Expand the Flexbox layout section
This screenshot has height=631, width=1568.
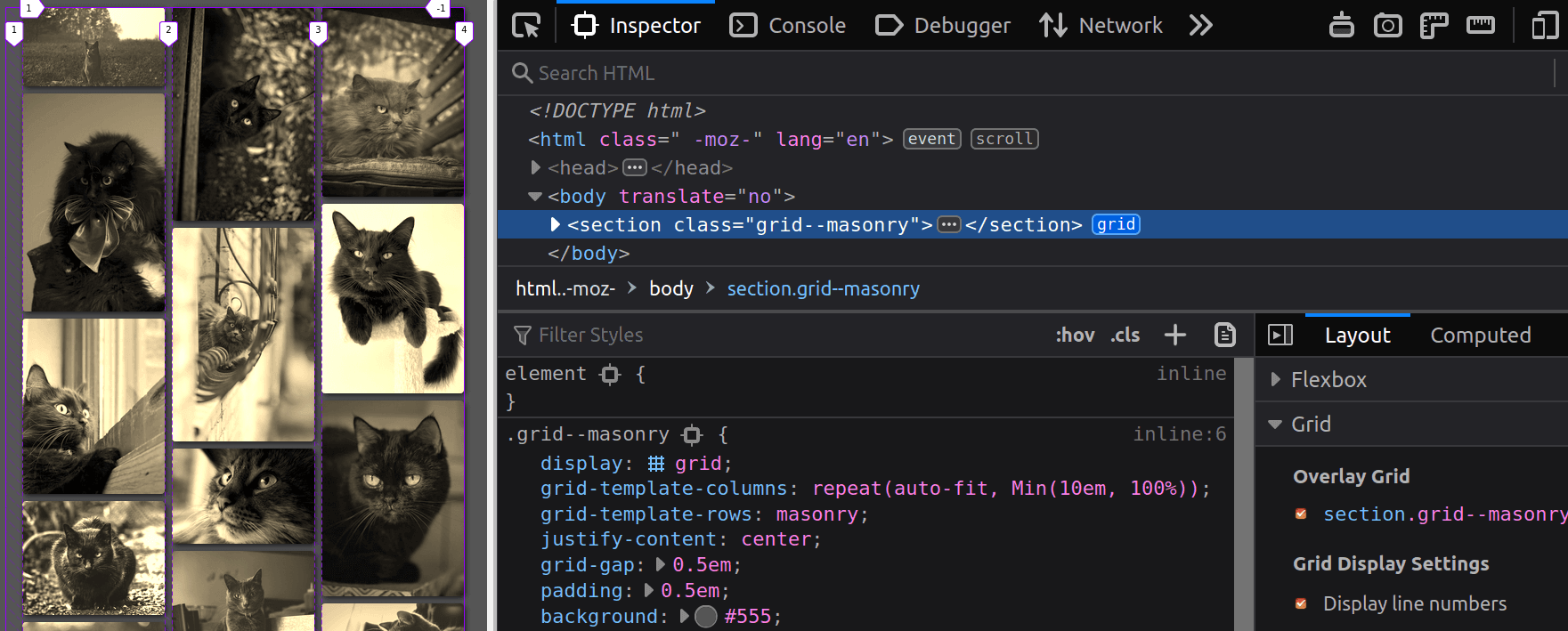click(1275, 379)
